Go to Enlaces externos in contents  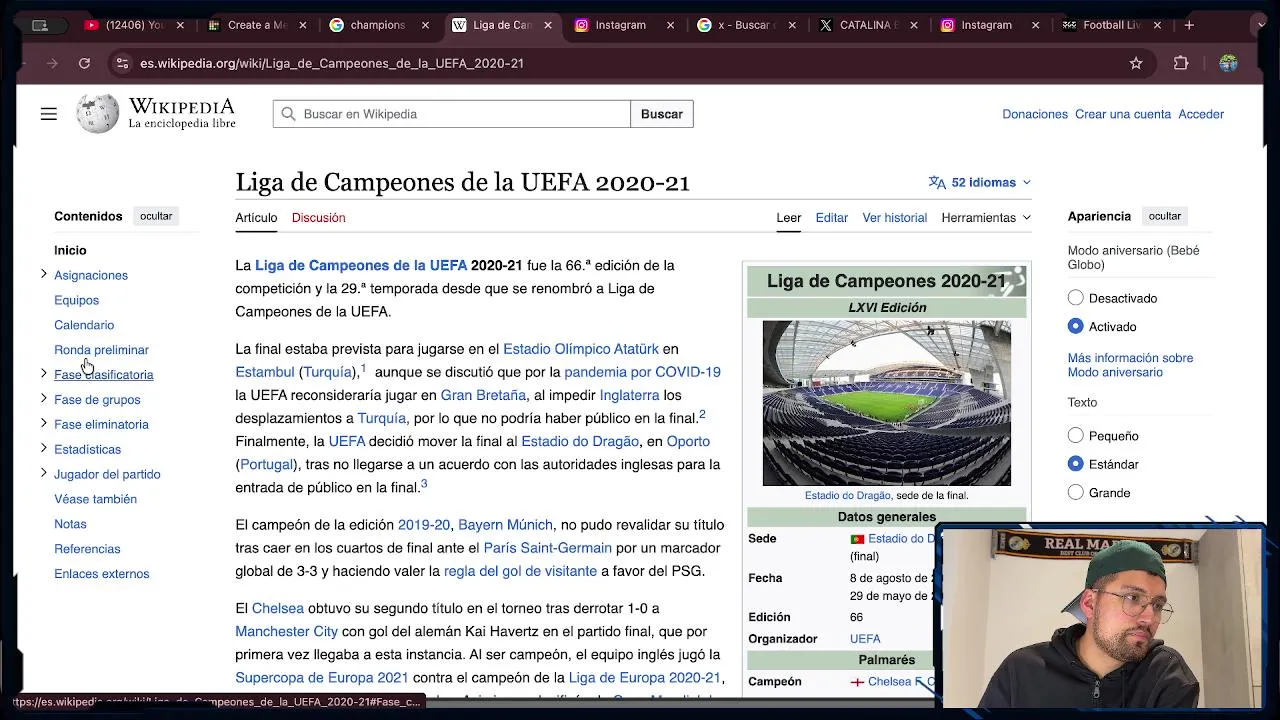click(x=101, y=574)
